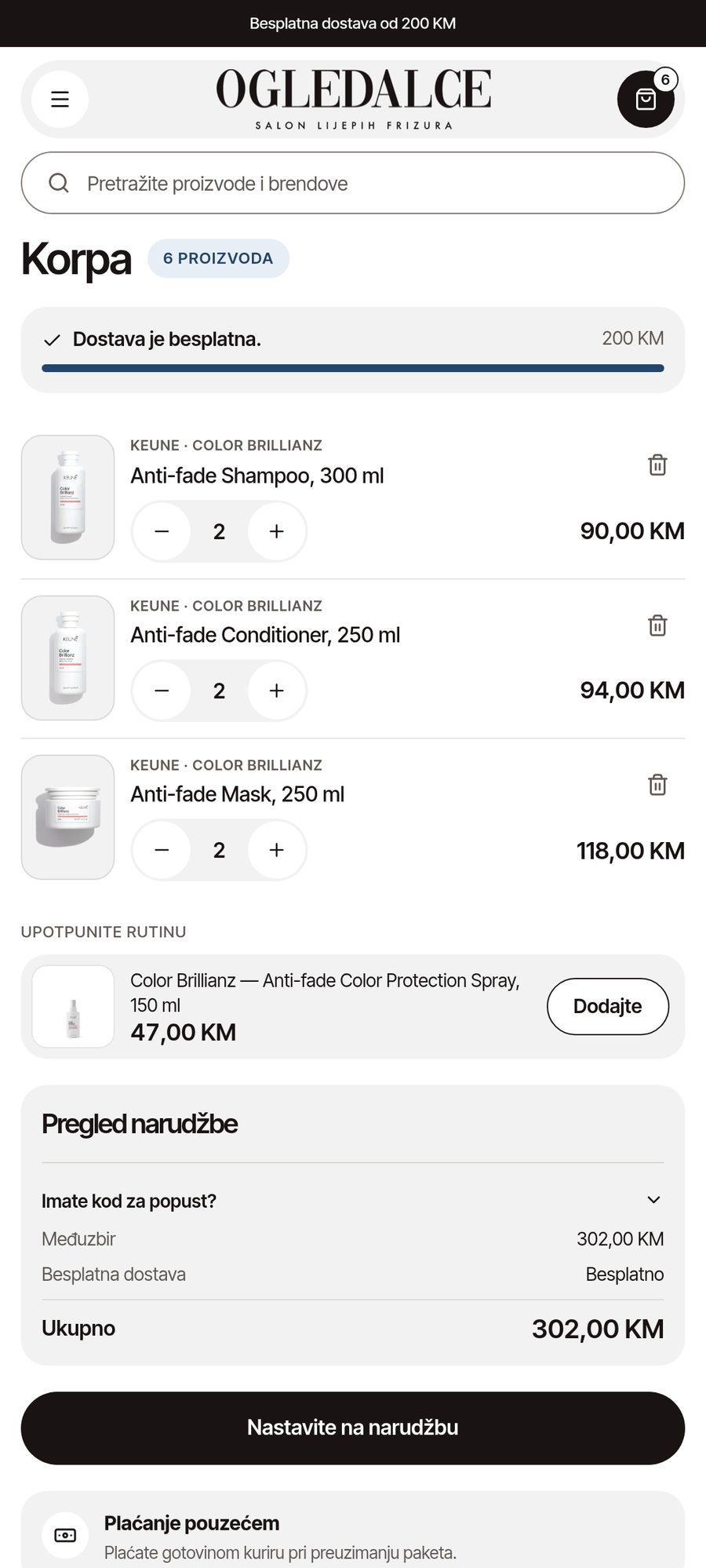
Task: Delete Anti-fade Conditioner from cart
Action: tap(657, 625)
